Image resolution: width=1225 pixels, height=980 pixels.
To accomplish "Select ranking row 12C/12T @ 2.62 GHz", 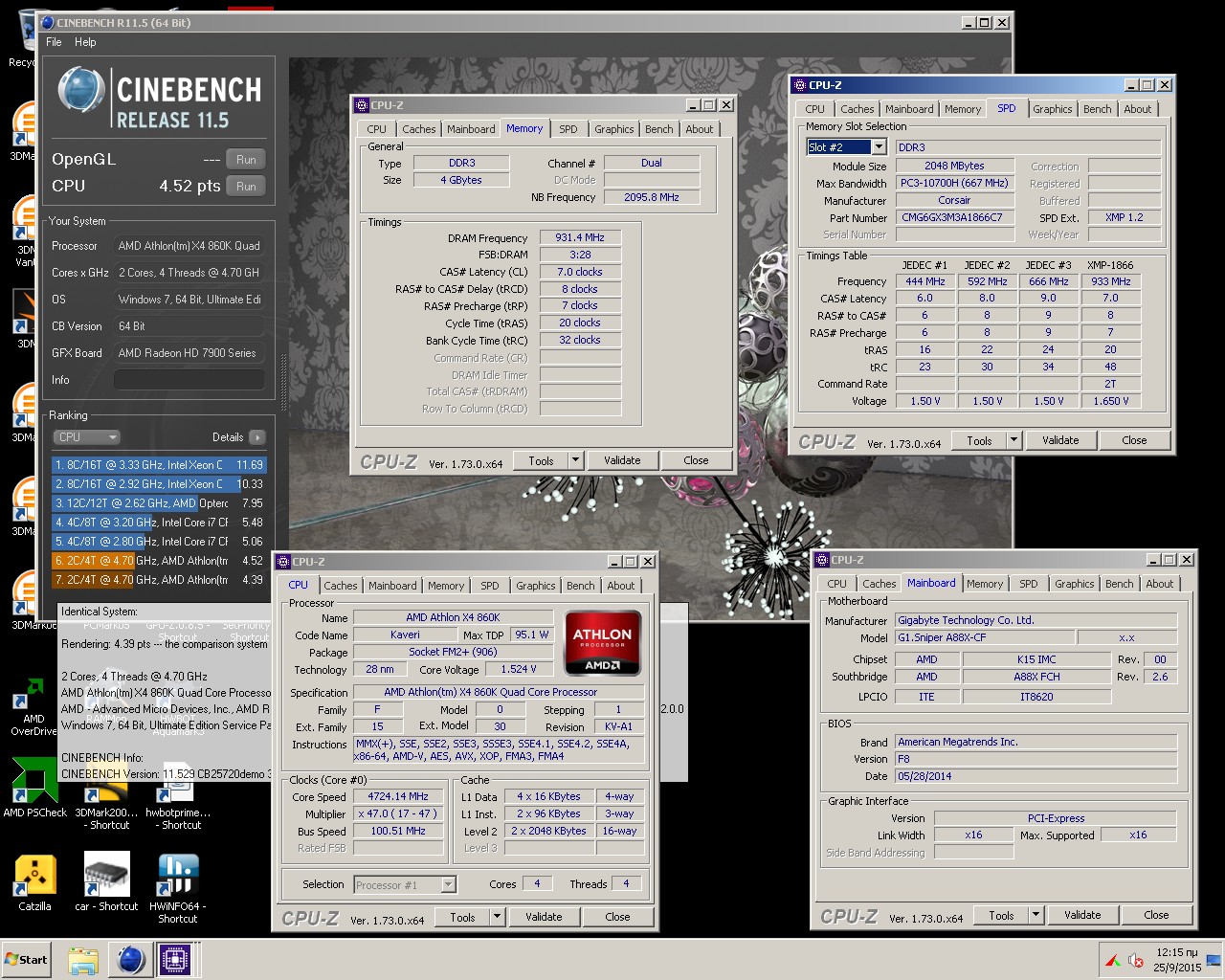I will (x=159, y=503).
